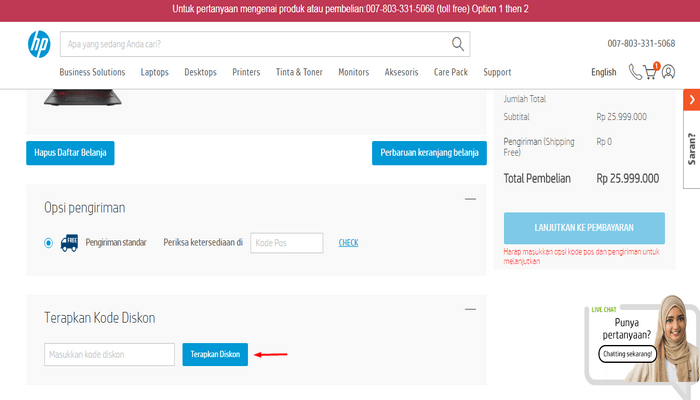
Task: Open the user account icon
Action: point(668,72)
